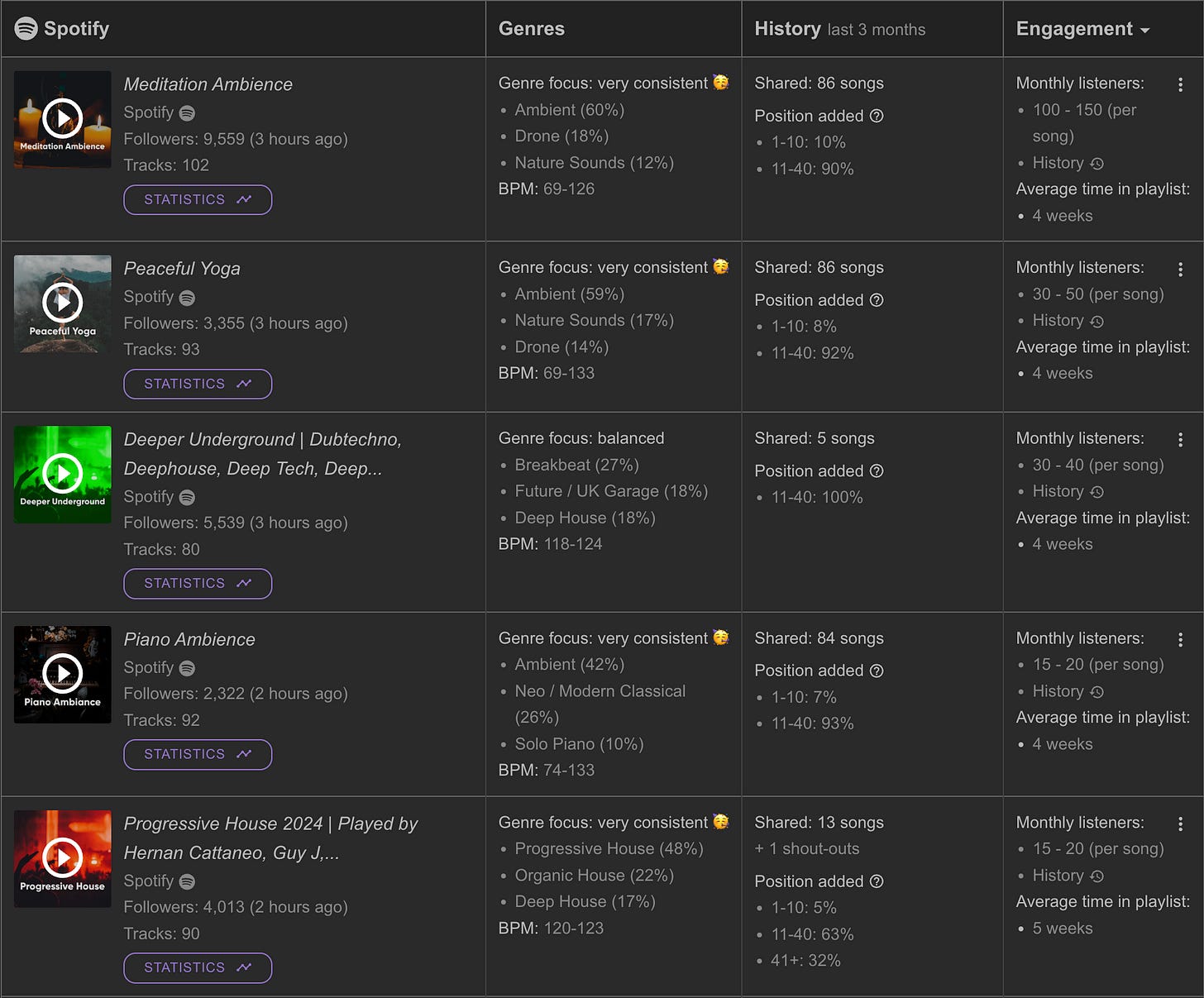Image resolution: width=1204 pixels, height=998 pixels.
Task: Open three-dot menu for Piano Ambience row
Action: (x=1180, y=639)
